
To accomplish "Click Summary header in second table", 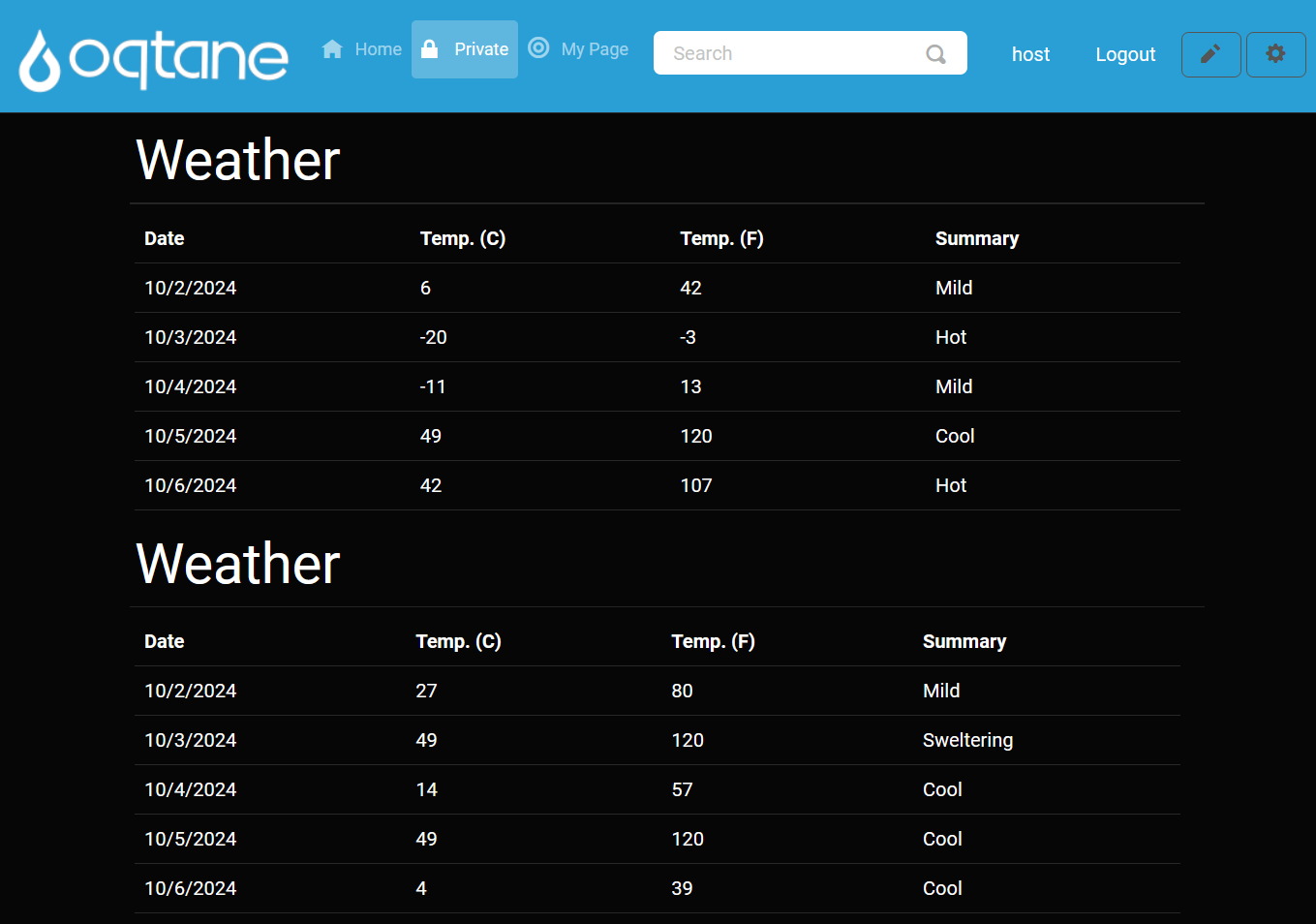I will pyautogui.click(x=964, y=641).
